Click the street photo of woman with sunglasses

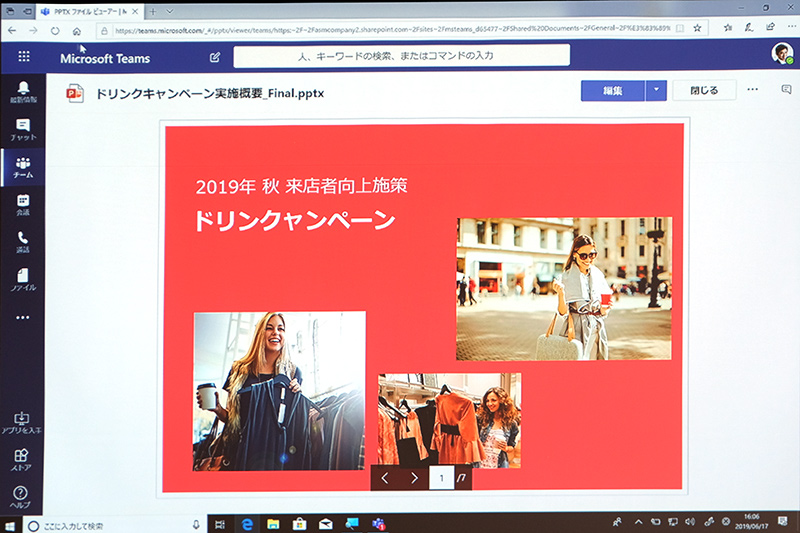pyautogui.click(x=564, y=289)
